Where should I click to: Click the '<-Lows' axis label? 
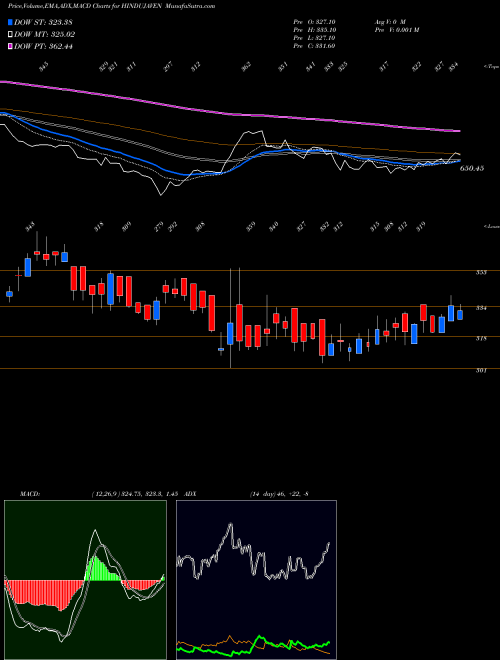(491, 226)
